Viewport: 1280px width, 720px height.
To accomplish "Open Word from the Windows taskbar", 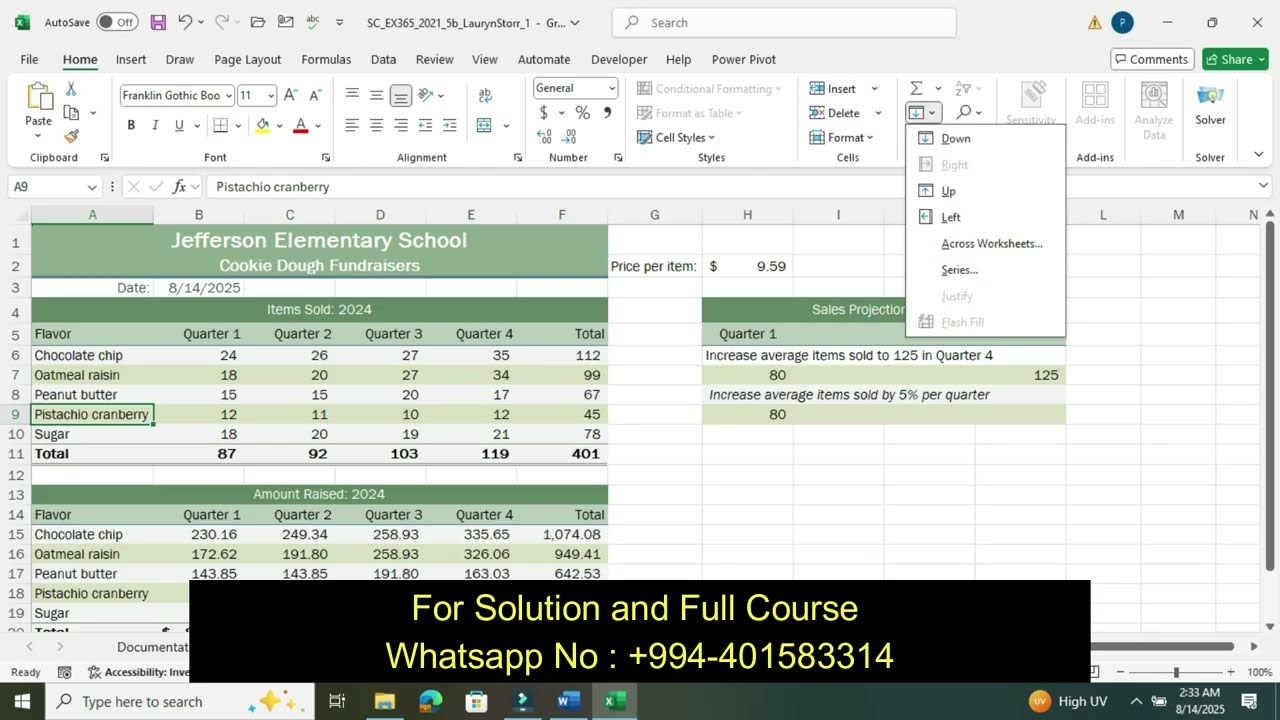I will tap(569, 701).
